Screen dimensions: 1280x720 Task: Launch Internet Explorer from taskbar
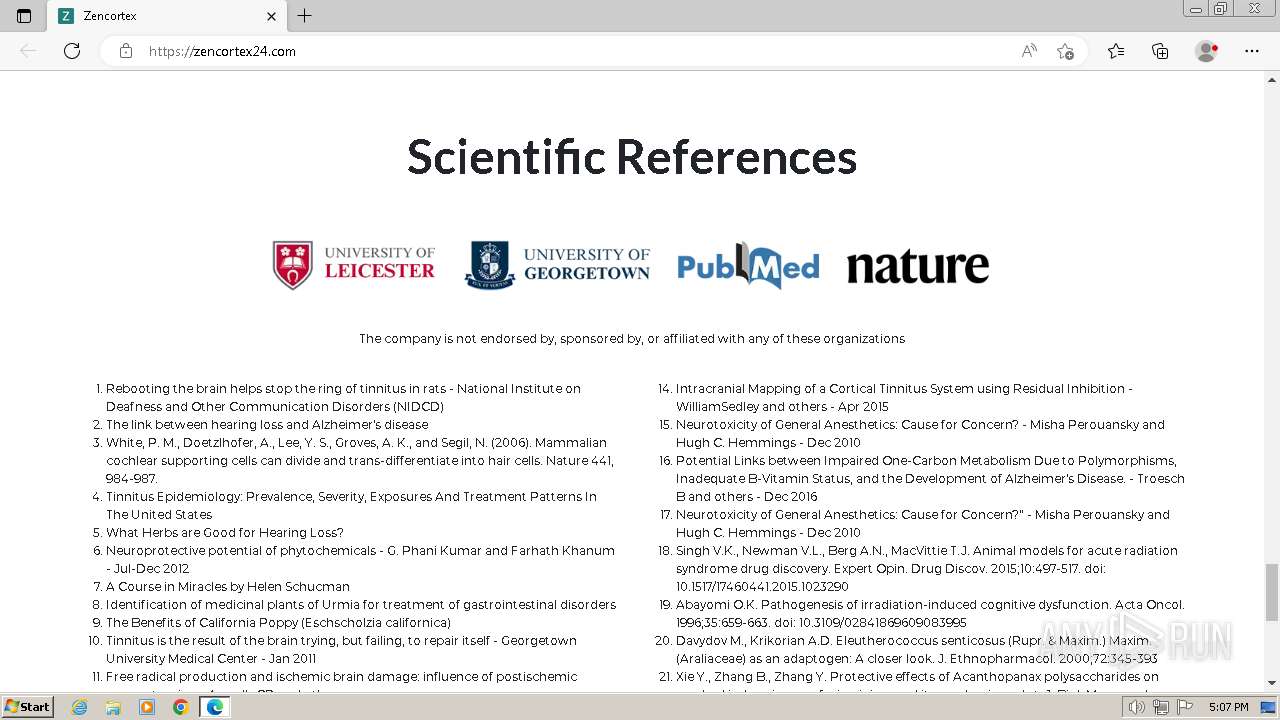(79, 707)
